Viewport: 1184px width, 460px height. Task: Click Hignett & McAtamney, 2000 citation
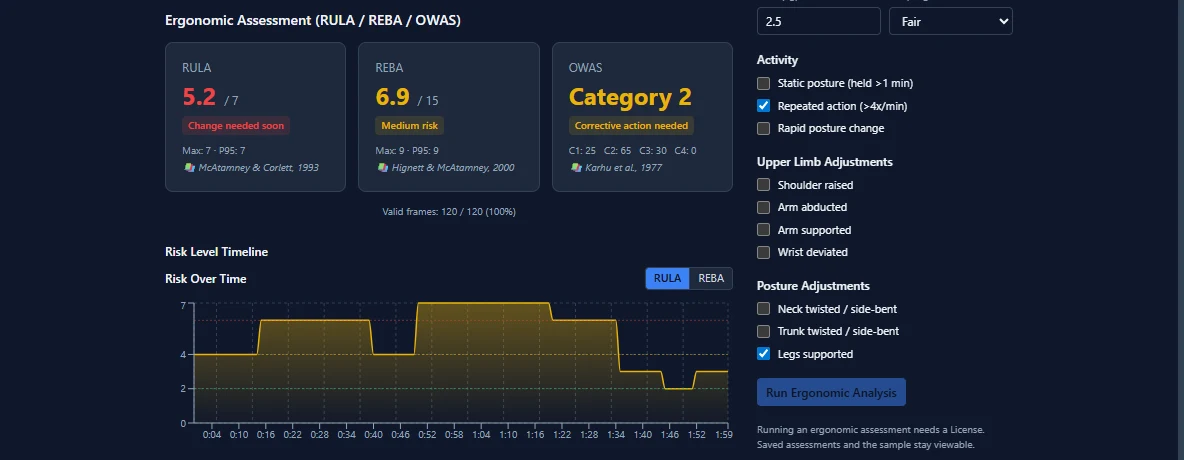point(453,168)
